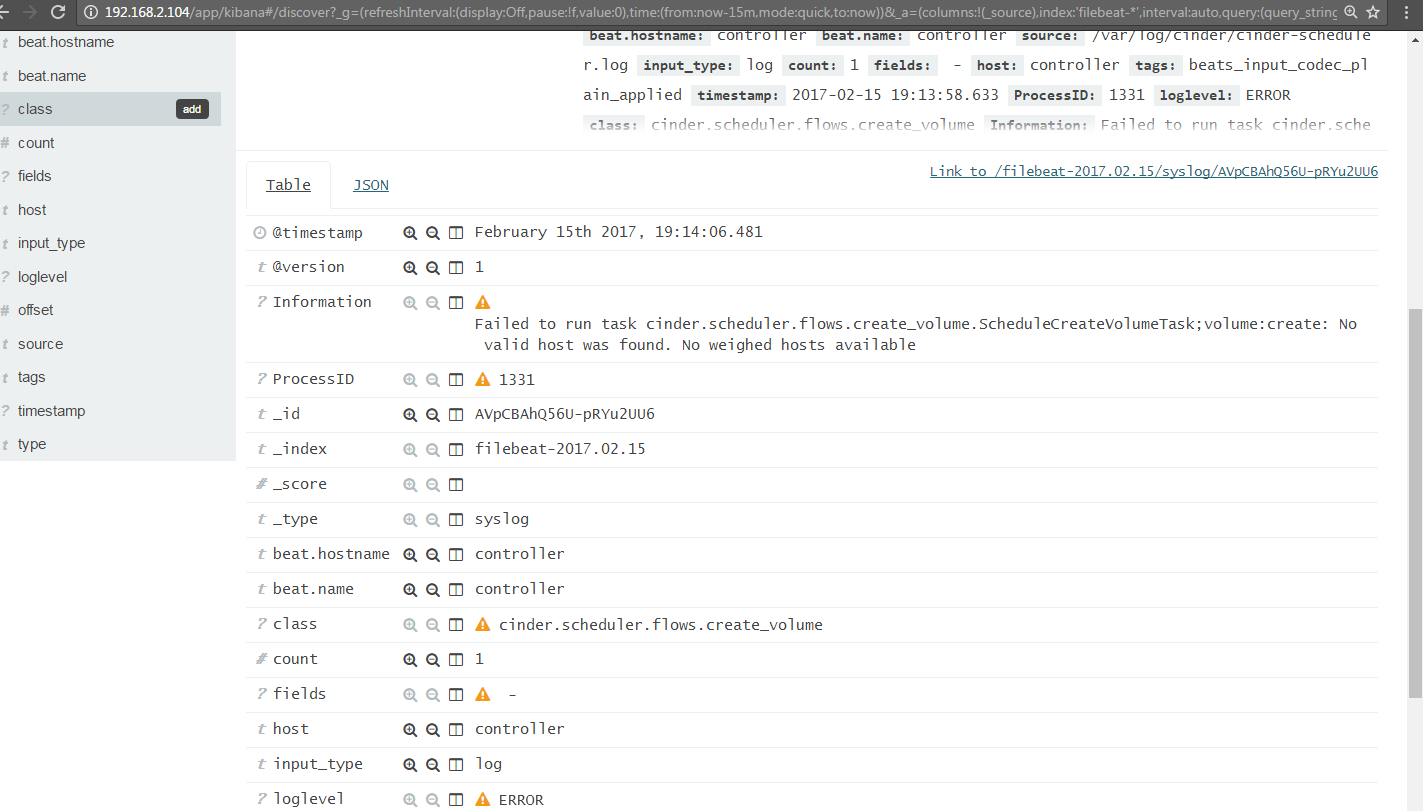Select input_type field in sidebar list
This screenshot has width=1423, height=811.
[51, 243]
